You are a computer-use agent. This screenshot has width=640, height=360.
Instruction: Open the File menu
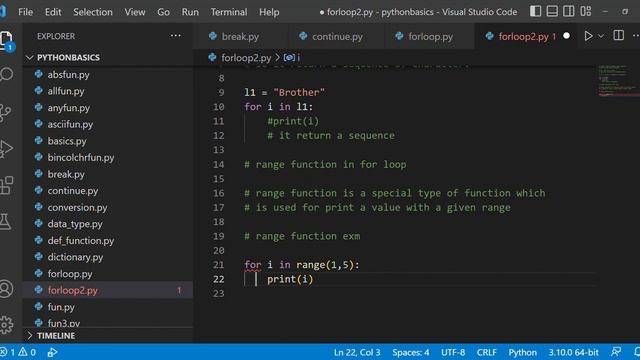click(x=25, y=12)
